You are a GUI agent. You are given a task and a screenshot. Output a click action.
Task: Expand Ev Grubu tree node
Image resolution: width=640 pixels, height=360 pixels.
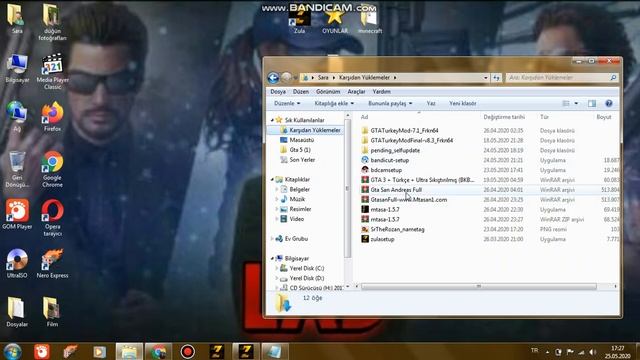pyautogui.click(x=272, y=239)
